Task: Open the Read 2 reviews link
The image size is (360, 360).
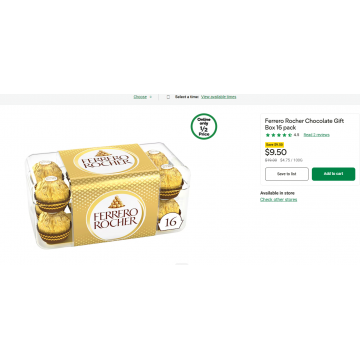Action: click(316, 135)
